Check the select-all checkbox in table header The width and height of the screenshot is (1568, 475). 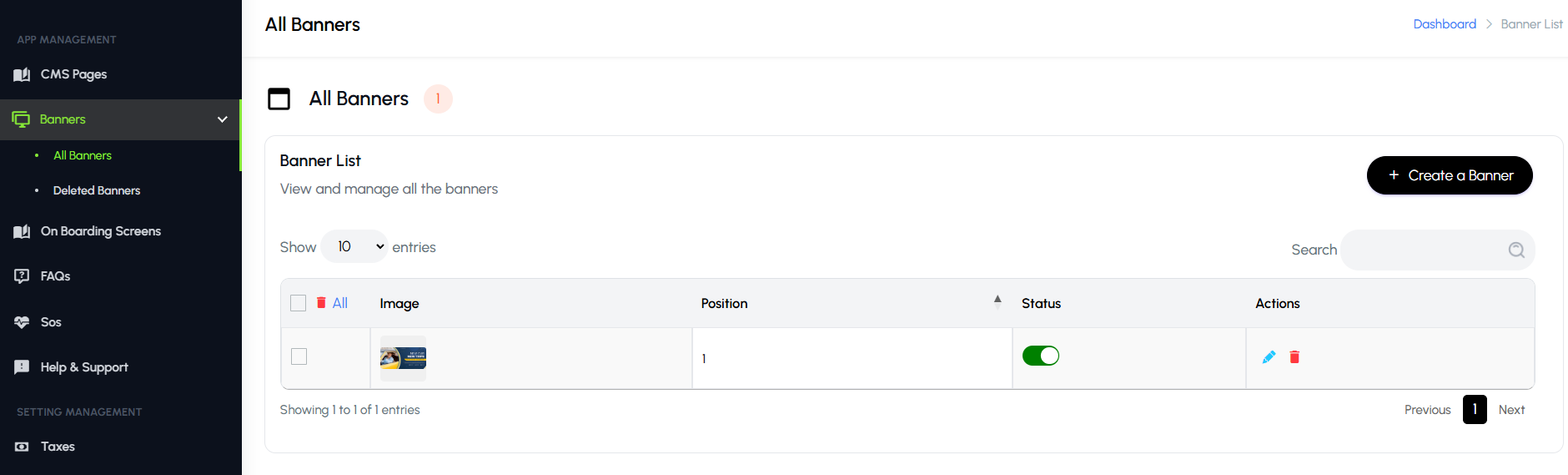tap(298, 303)
